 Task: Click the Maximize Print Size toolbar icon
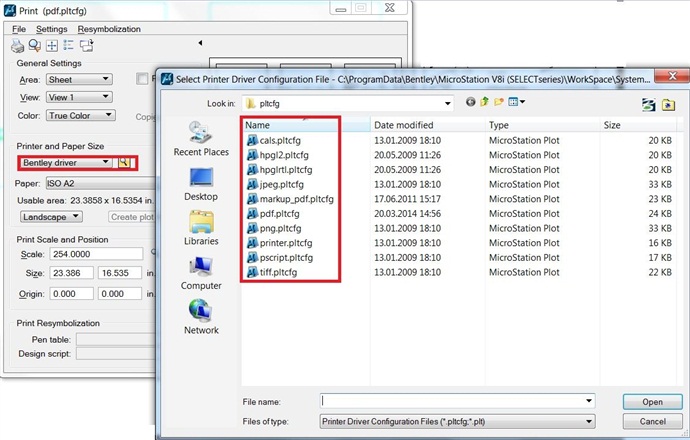pos(52,45)
